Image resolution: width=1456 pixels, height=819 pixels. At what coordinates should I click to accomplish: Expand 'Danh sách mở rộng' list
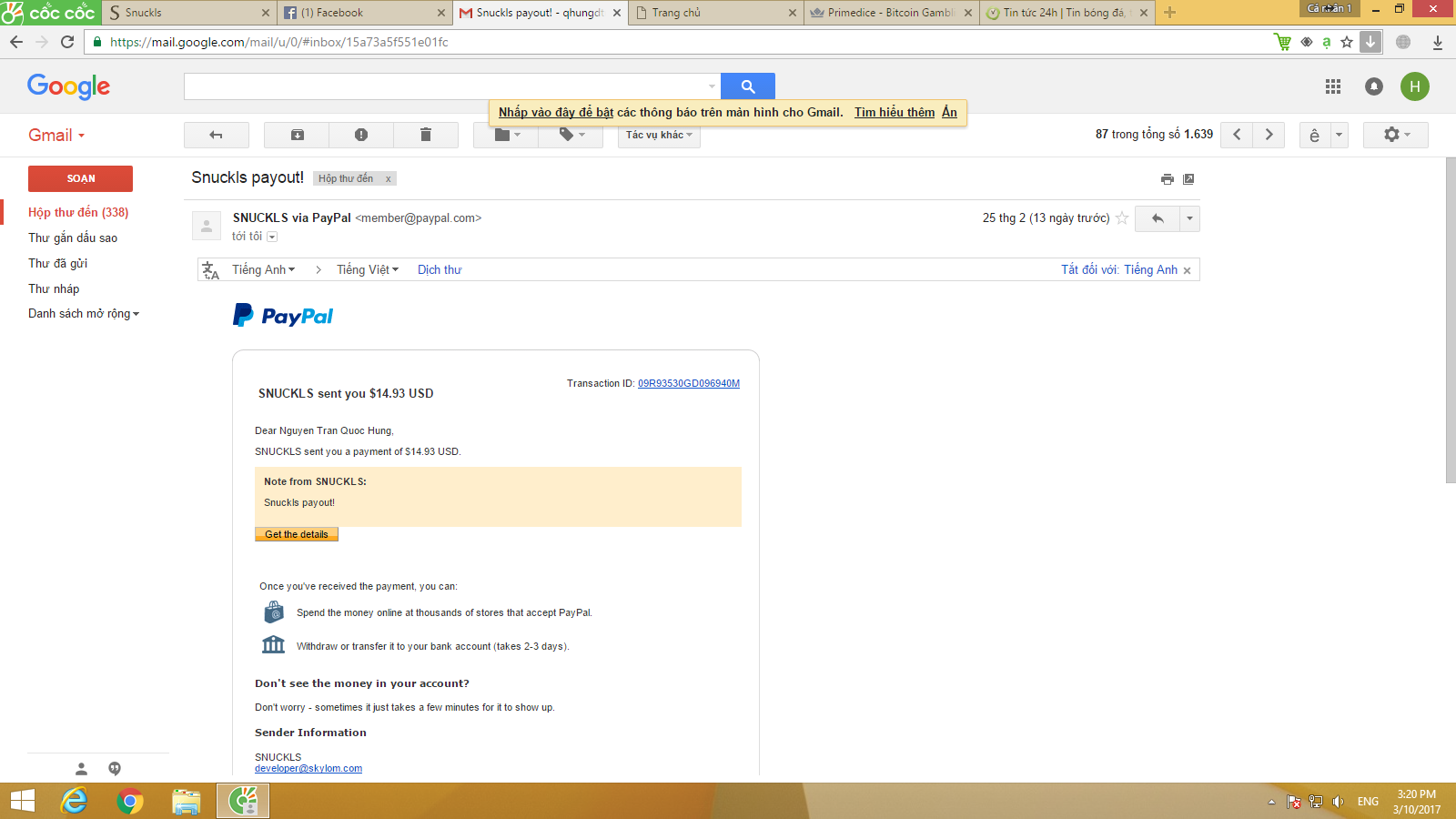coord(84,314)
